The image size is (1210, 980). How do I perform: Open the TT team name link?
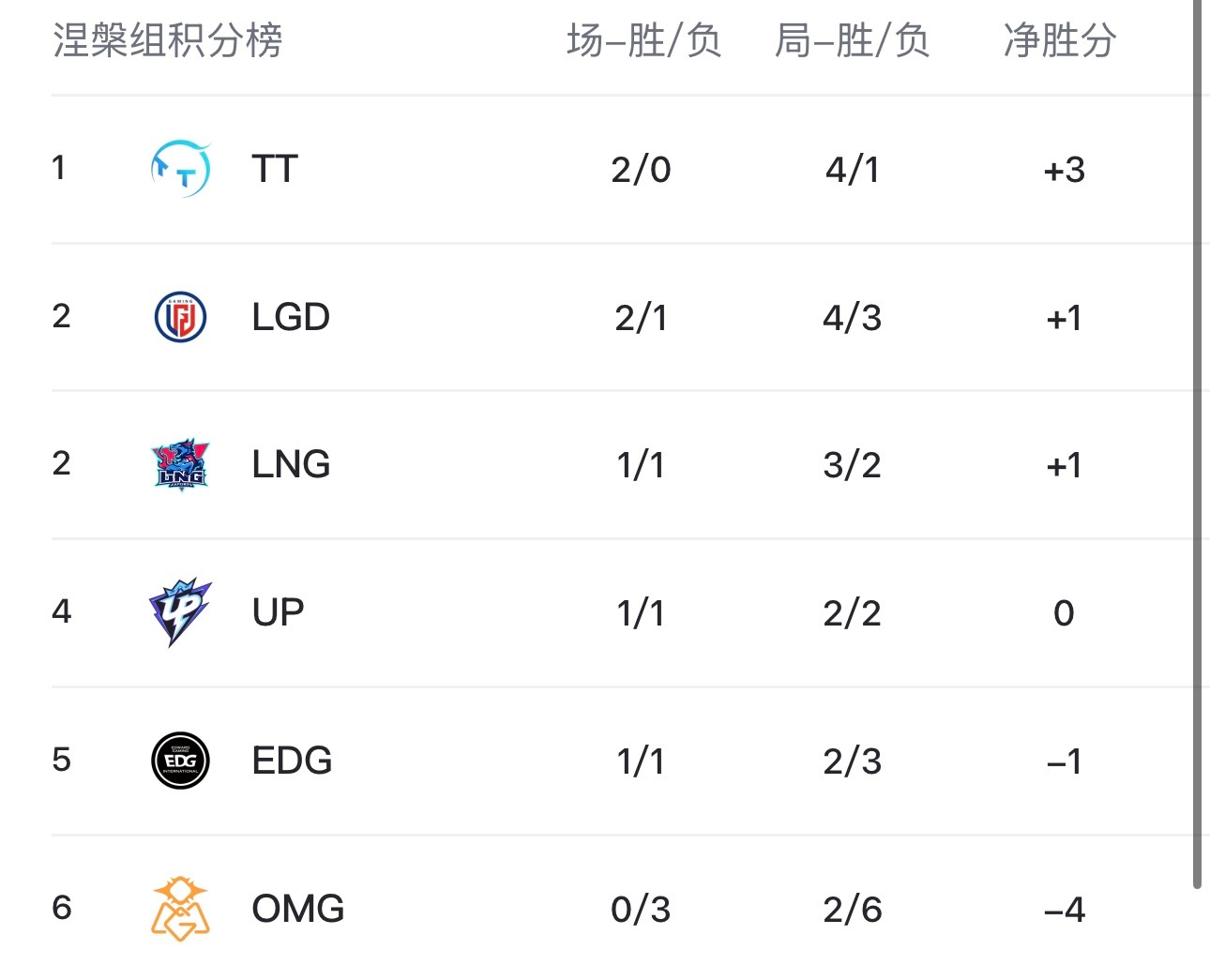click(275, 170)
